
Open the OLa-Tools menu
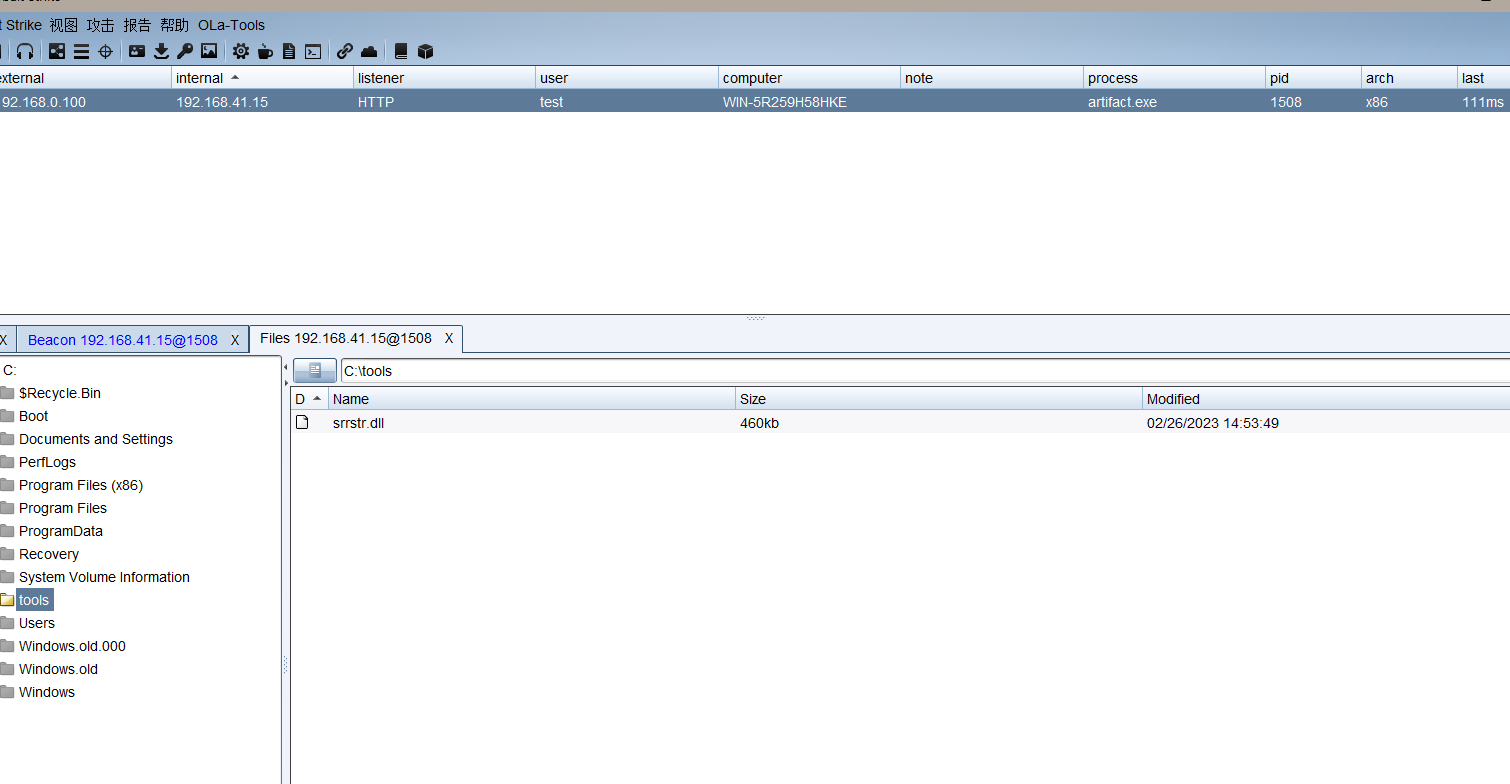coord(232,25)
